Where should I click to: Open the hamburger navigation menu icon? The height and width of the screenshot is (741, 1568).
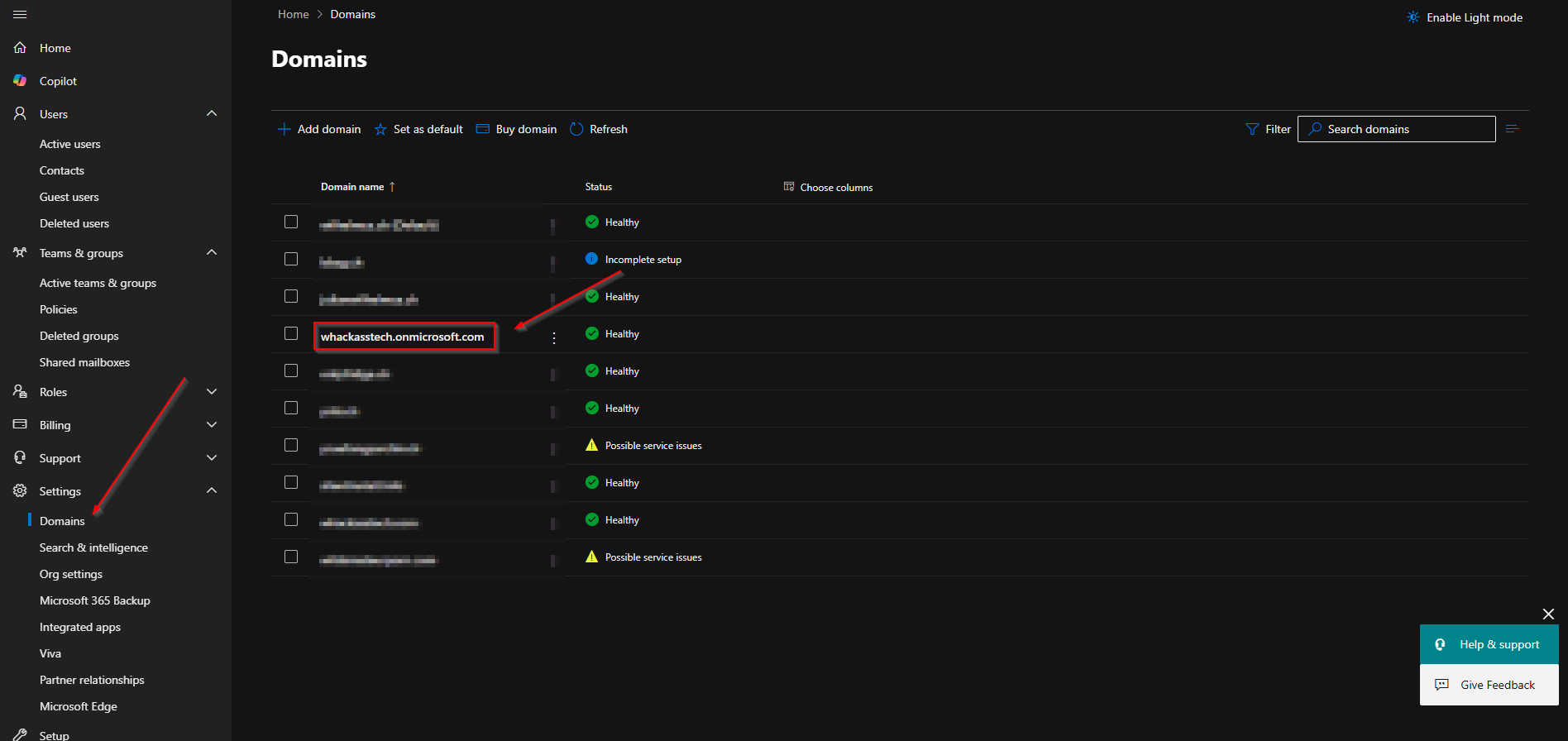(20, 15)
